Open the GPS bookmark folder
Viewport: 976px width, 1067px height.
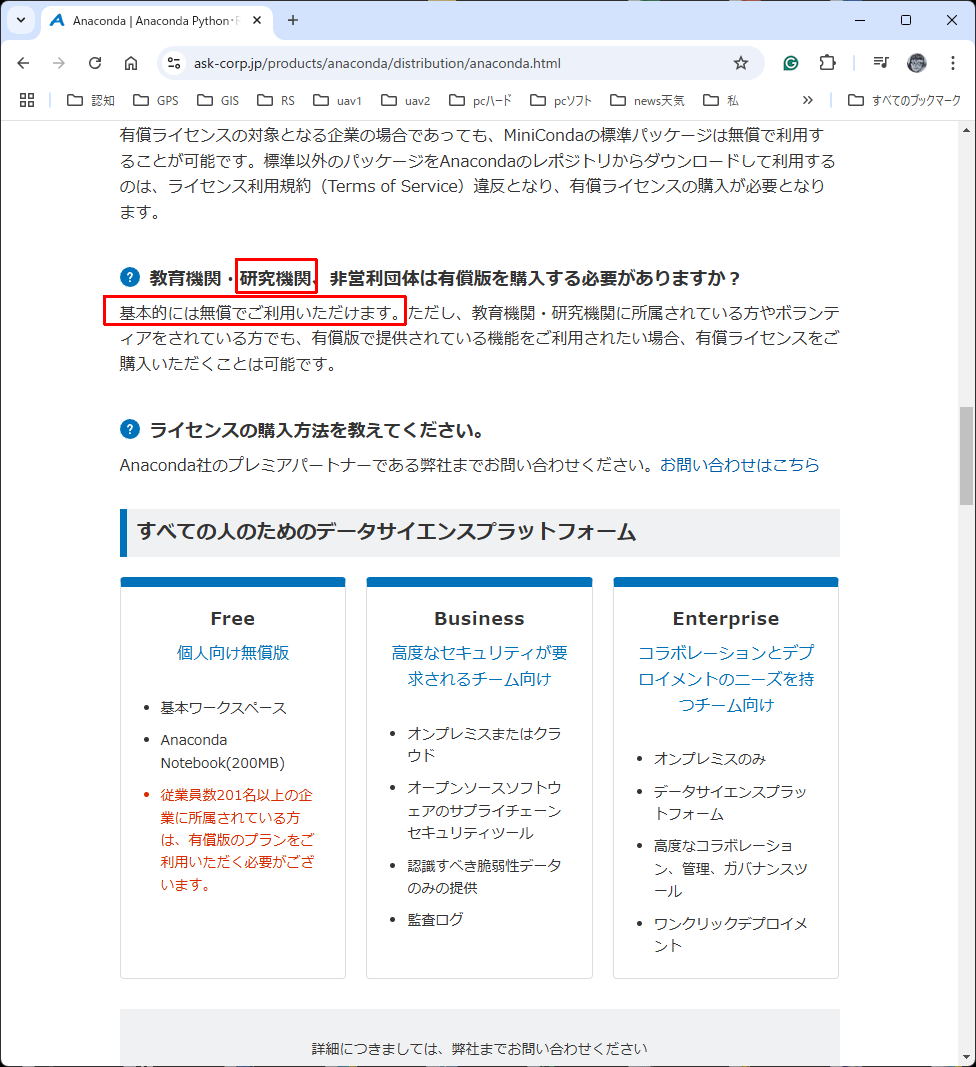tap(156, 101)
